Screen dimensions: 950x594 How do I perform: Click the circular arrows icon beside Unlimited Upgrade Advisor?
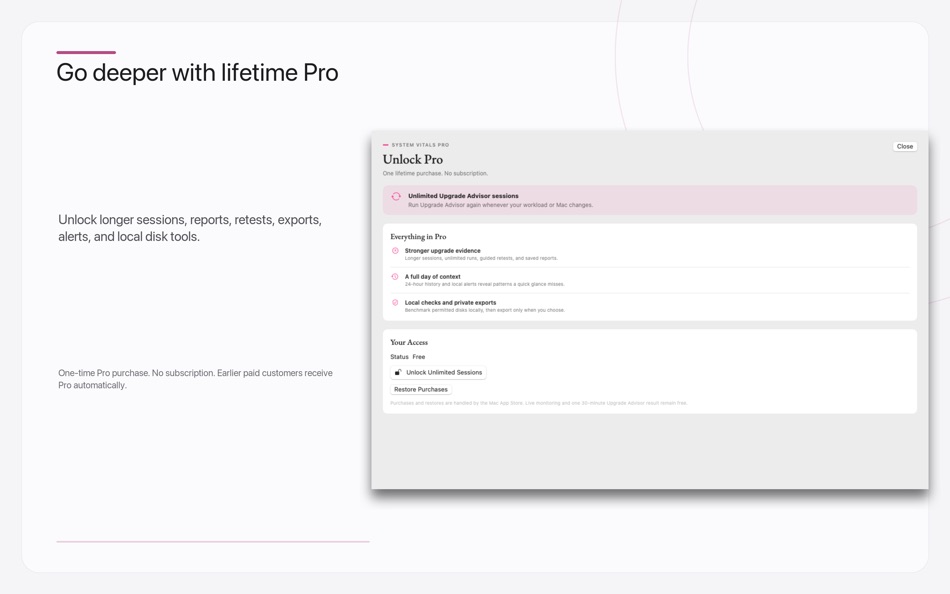[x=396, y=196]
